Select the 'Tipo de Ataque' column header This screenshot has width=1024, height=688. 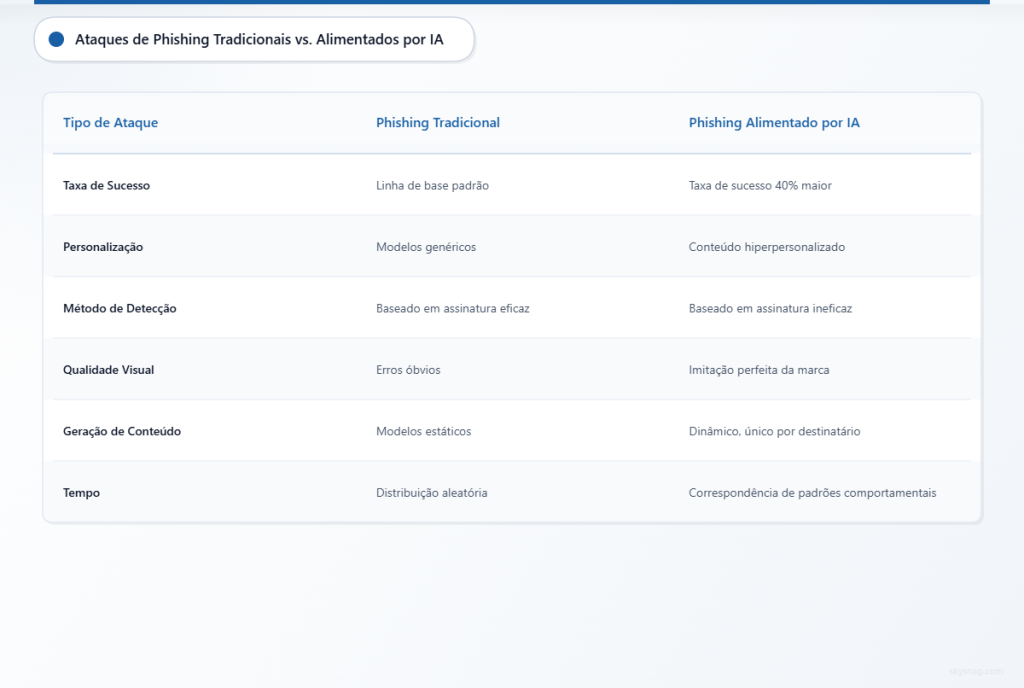point(110,123)
